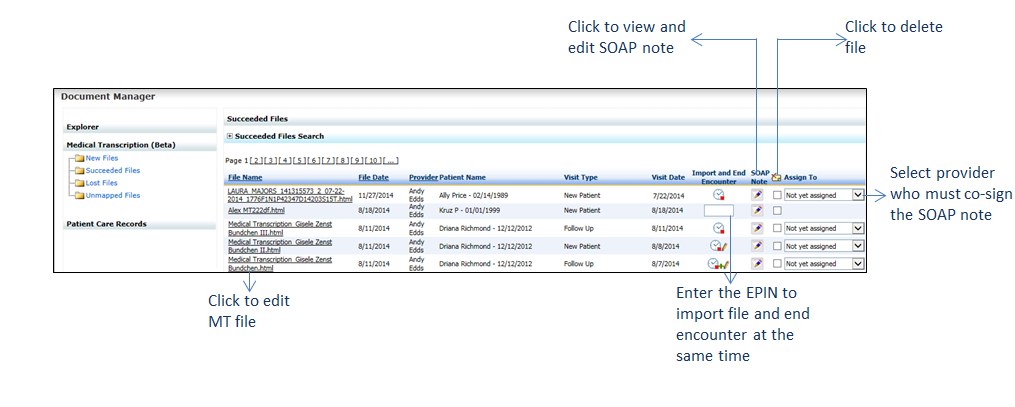Click import and end encounter icon for Ally Price
This screenshot has height=407, width=1015.
pos(718,195)
